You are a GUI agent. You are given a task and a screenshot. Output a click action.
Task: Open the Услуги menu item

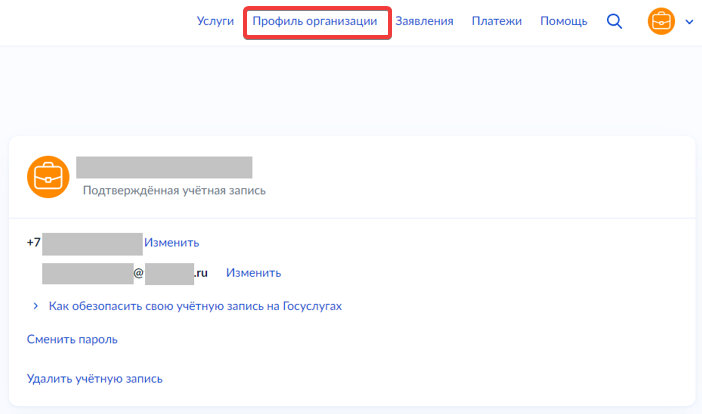(x=215, y=21)
